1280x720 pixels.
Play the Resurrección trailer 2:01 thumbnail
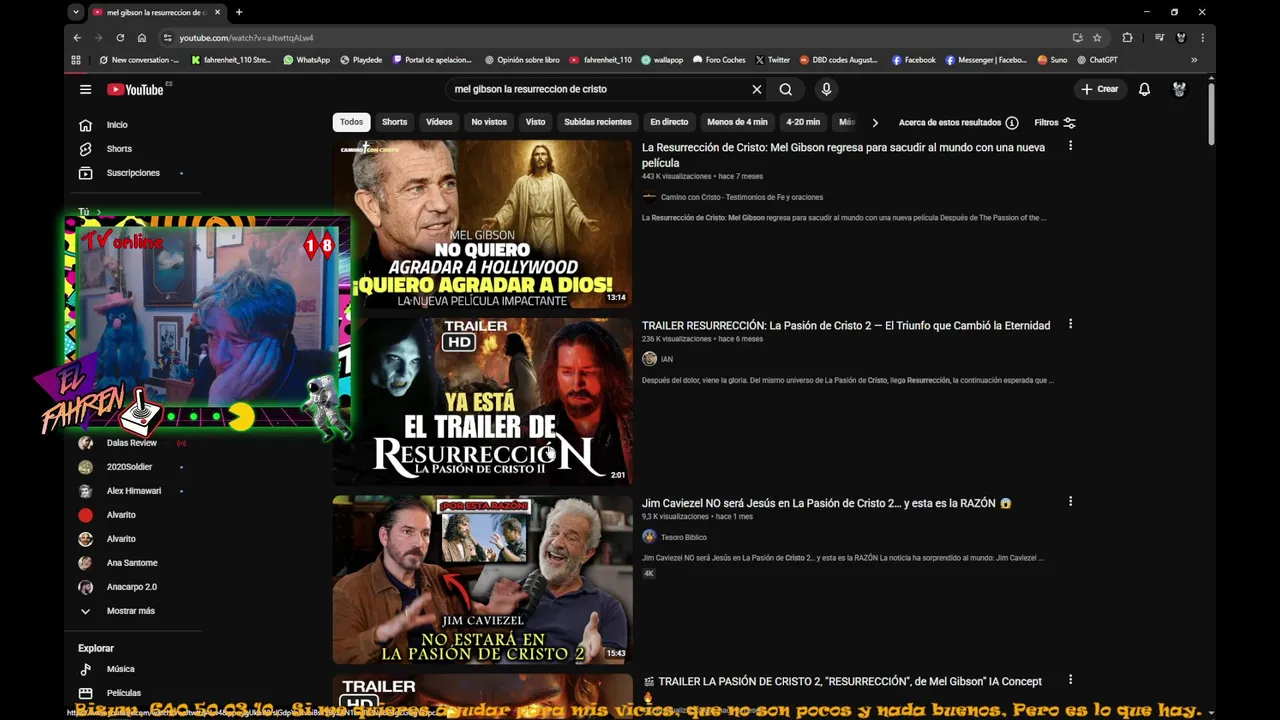point(483,401)
